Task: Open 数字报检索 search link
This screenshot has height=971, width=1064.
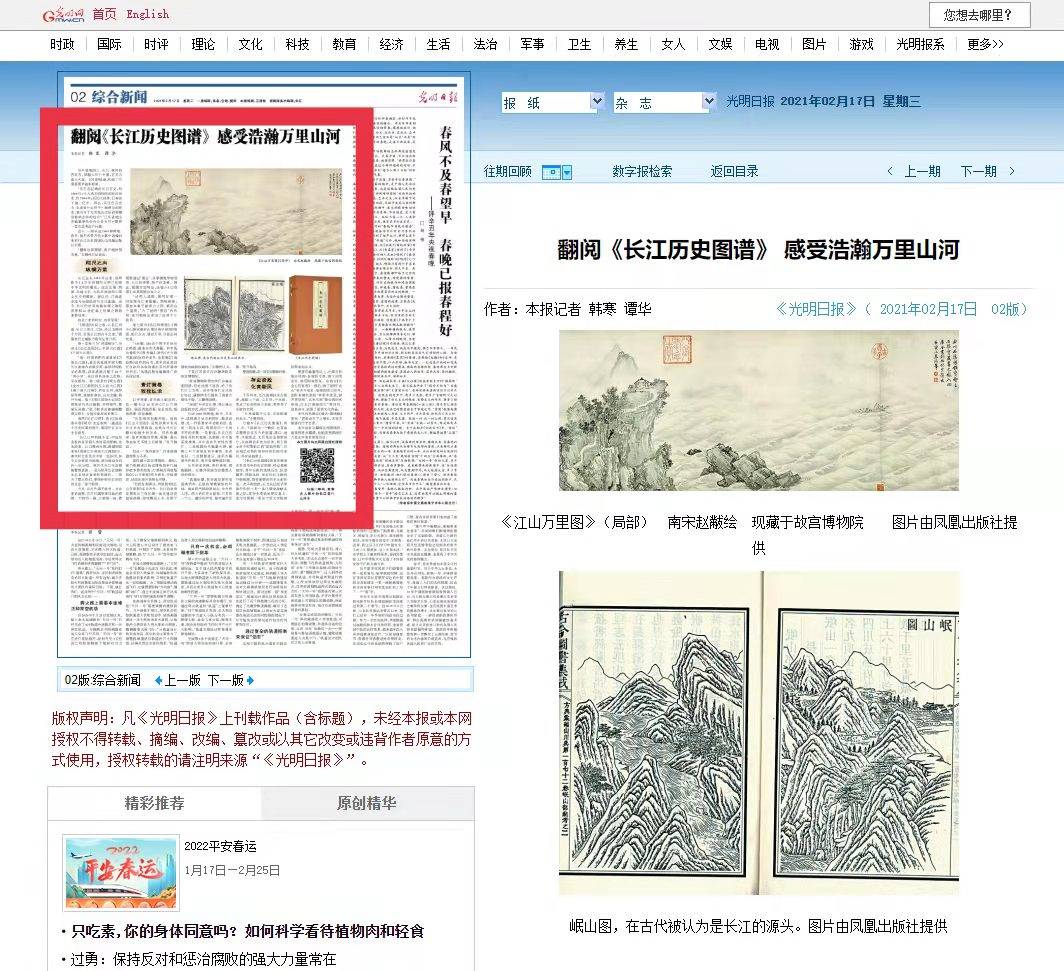Action: click(x=642, y=172)
